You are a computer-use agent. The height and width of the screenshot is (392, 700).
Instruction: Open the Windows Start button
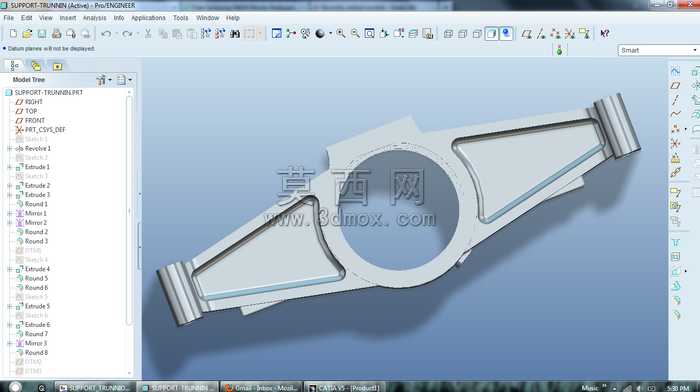[x=15, y=387]
